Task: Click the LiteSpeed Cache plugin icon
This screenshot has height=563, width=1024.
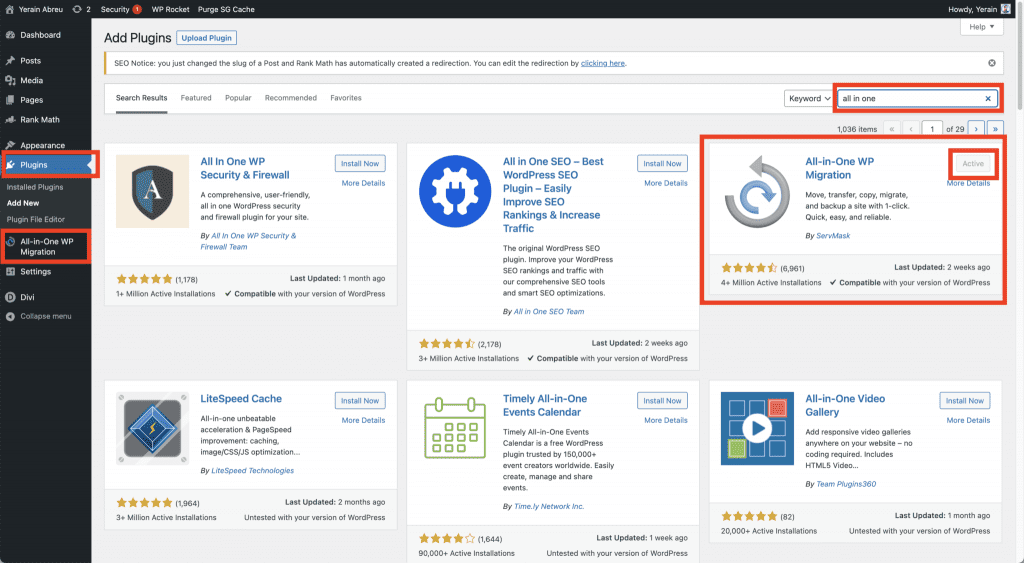Action: tap(153, 428)
